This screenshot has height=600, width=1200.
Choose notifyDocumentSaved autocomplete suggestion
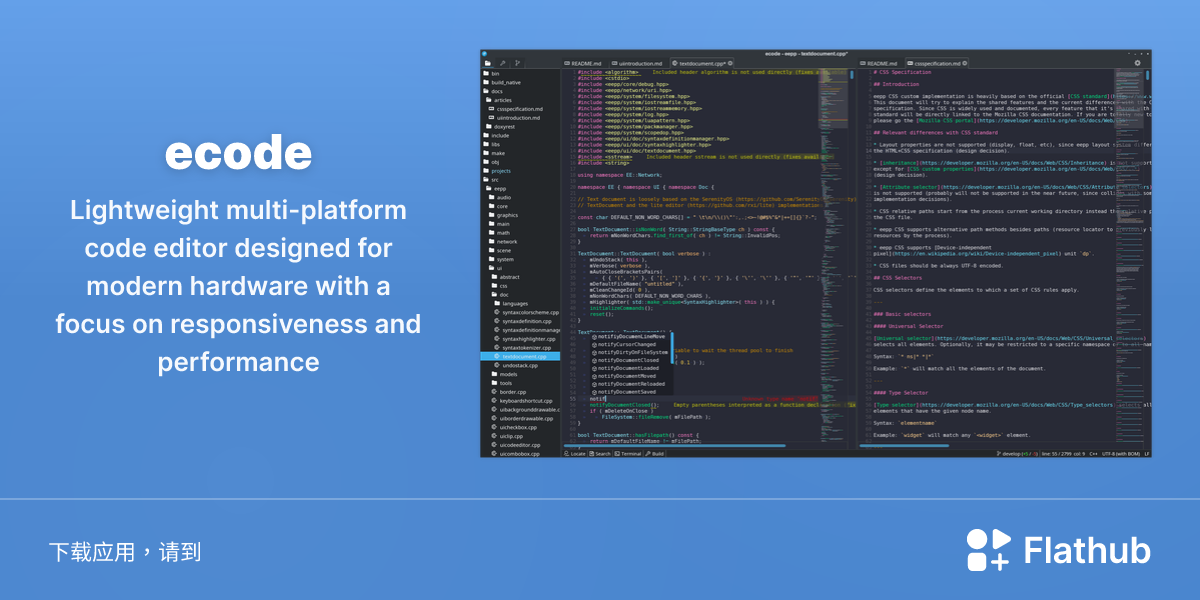click(631, 391)
